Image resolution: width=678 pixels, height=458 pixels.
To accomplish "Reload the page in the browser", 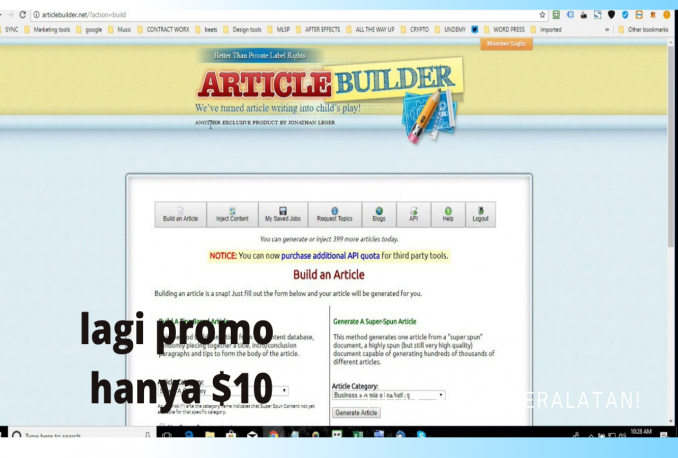I will [x=20, y=15].
